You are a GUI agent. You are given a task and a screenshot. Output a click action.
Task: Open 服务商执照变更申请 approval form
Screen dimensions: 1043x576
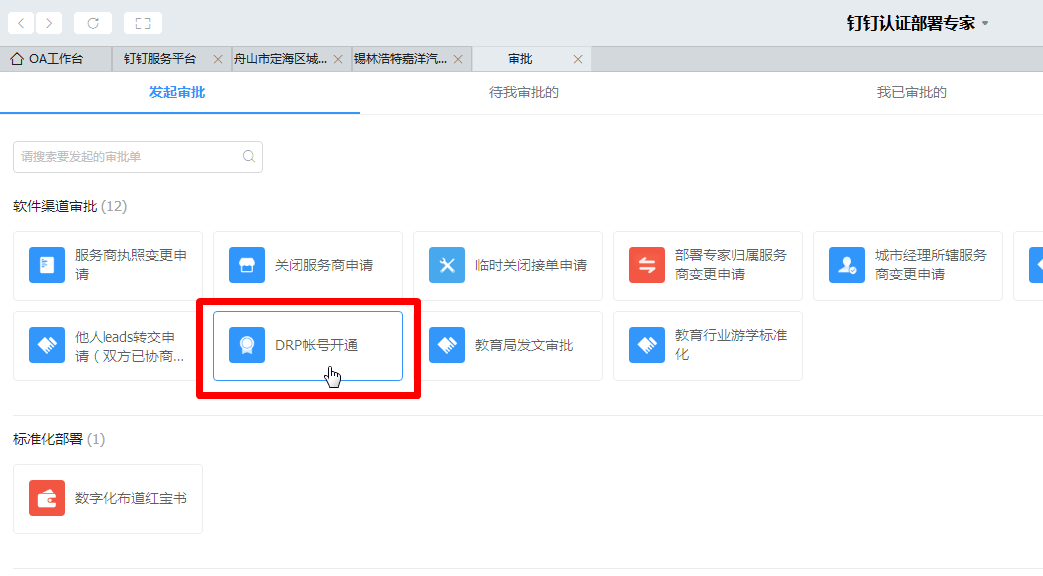click(108, 266)
